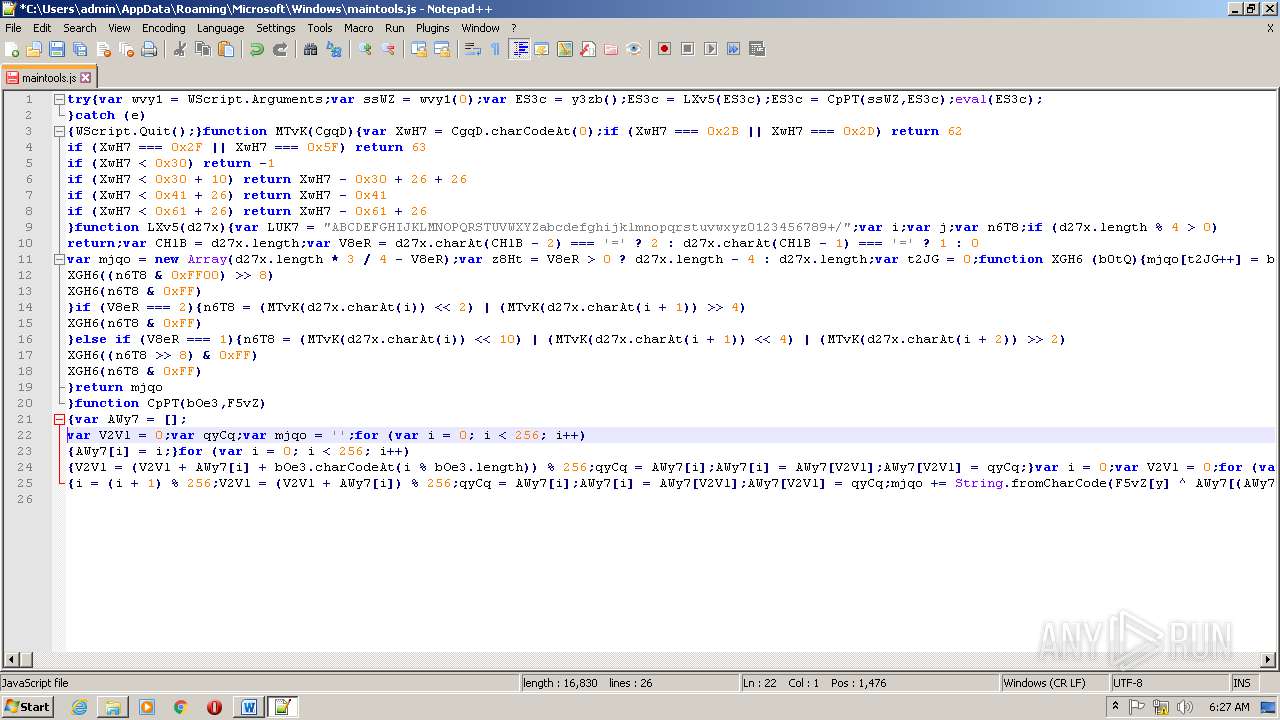Click the stop macro recording icon

[x=687, y=49]
